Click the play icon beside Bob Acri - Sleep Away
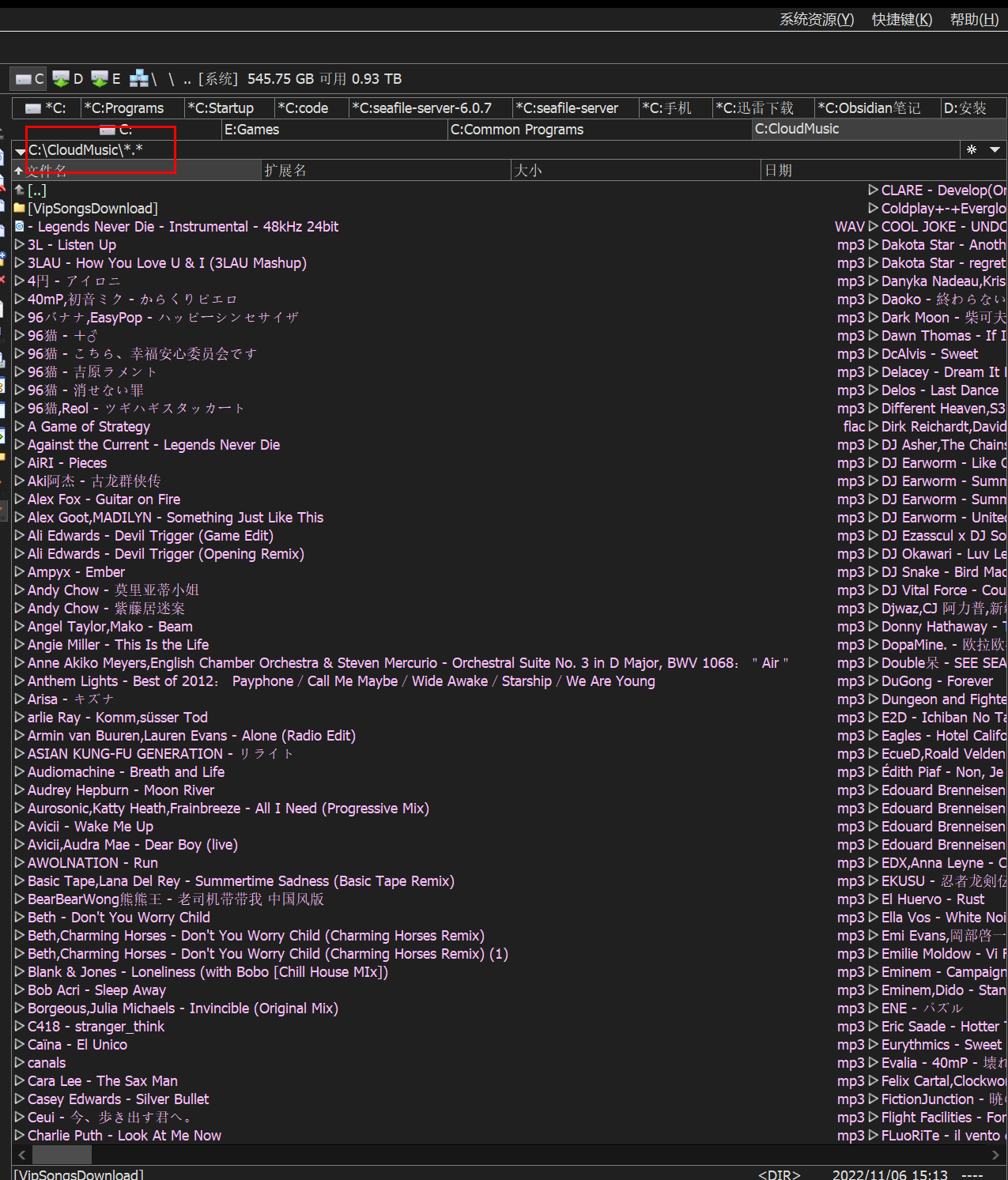 tap(20, 990)
